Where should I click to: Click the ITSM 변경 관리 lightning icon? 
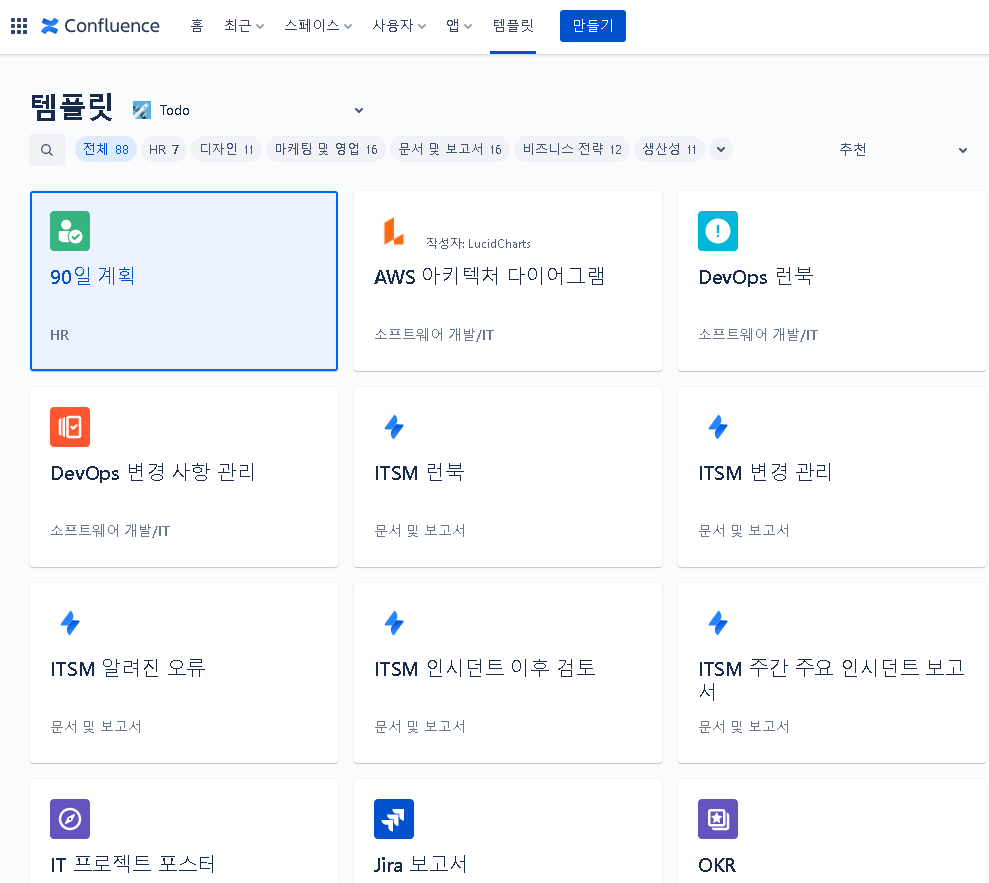tap(718, 427)
